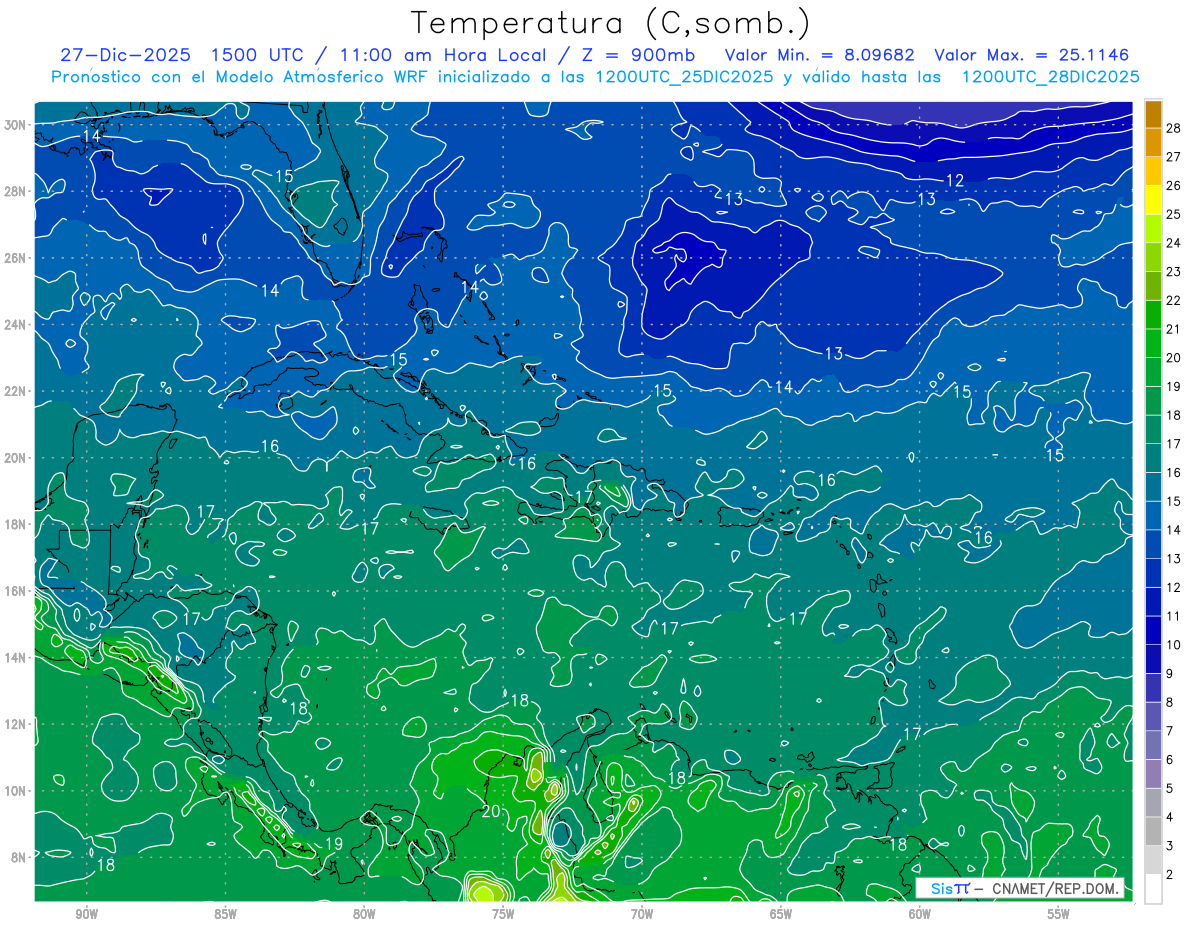
Task: Click the 12N latitude axis label
Action: (x=16, y=724)
